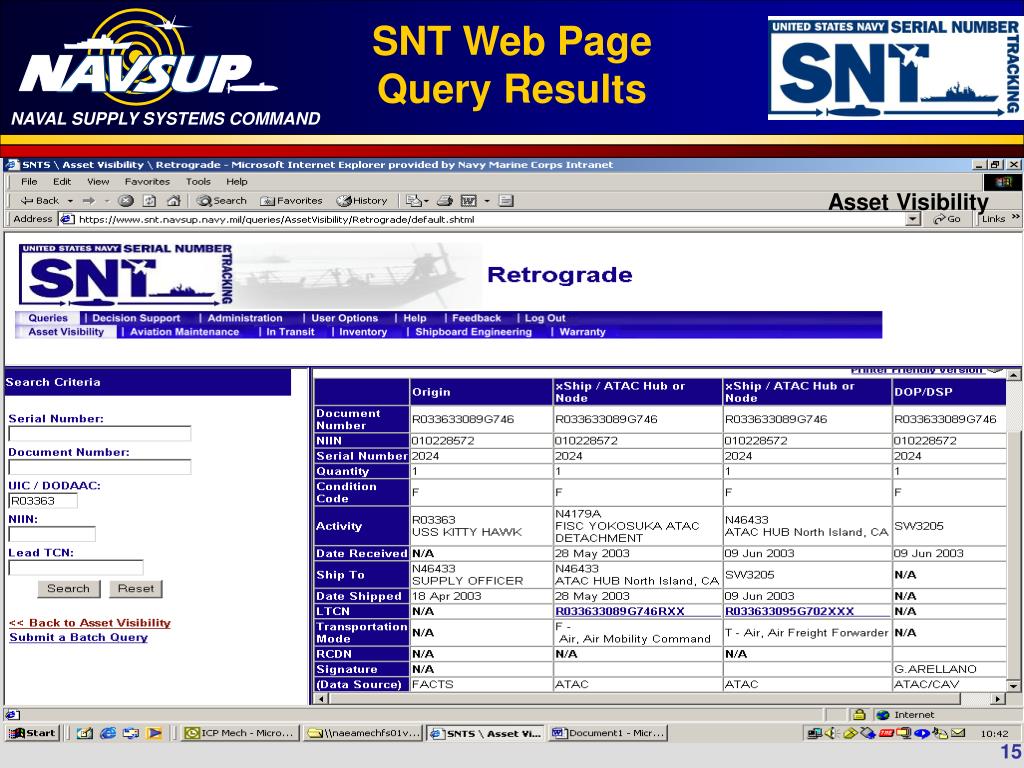Screen dimensions: 1024x768
Task: Open the Edit menu
Action: (x=62, y=182)
